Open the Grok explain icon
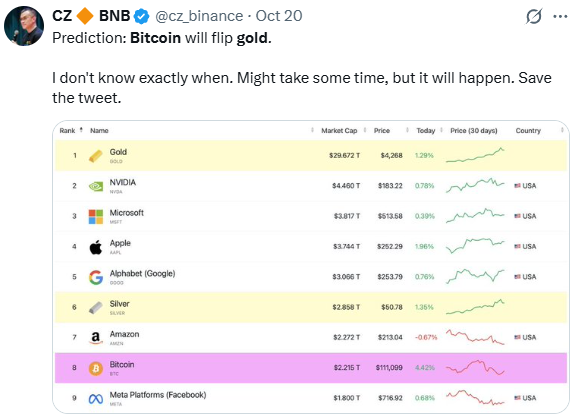This screenshot has width=577, height=417. 534,16
